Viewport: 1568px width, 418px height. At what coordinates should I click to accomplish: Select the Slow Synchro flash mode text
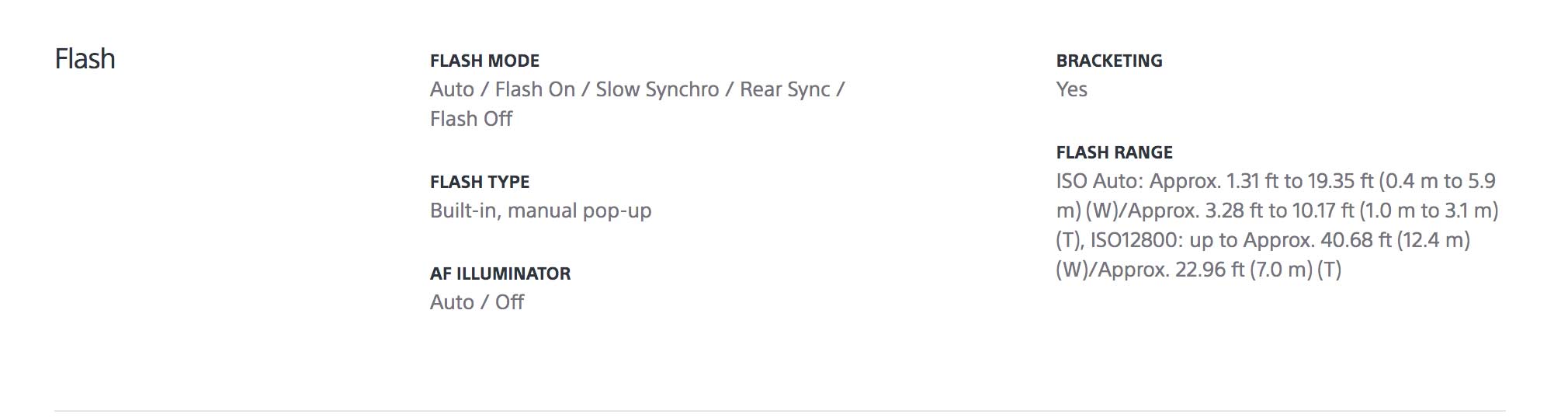click(x=657, y=89)
